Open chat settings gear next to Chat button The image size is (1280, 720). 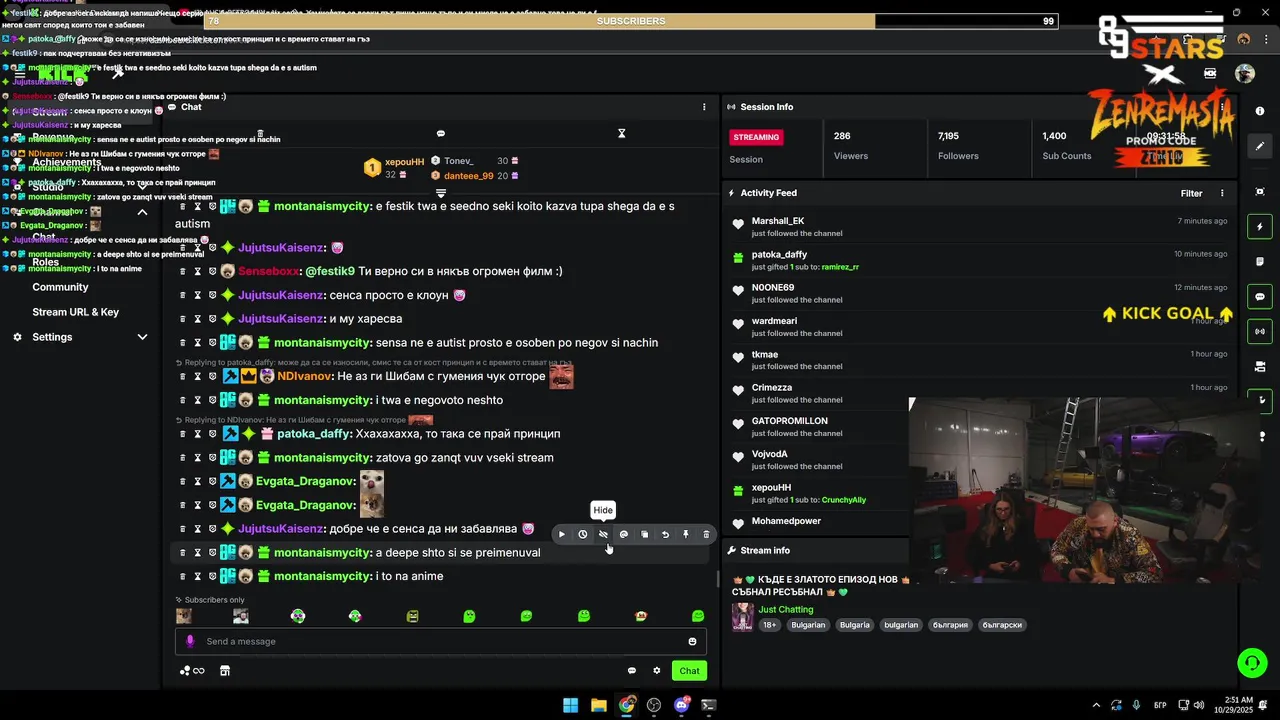pyautogui.click(x=657, y=671)
